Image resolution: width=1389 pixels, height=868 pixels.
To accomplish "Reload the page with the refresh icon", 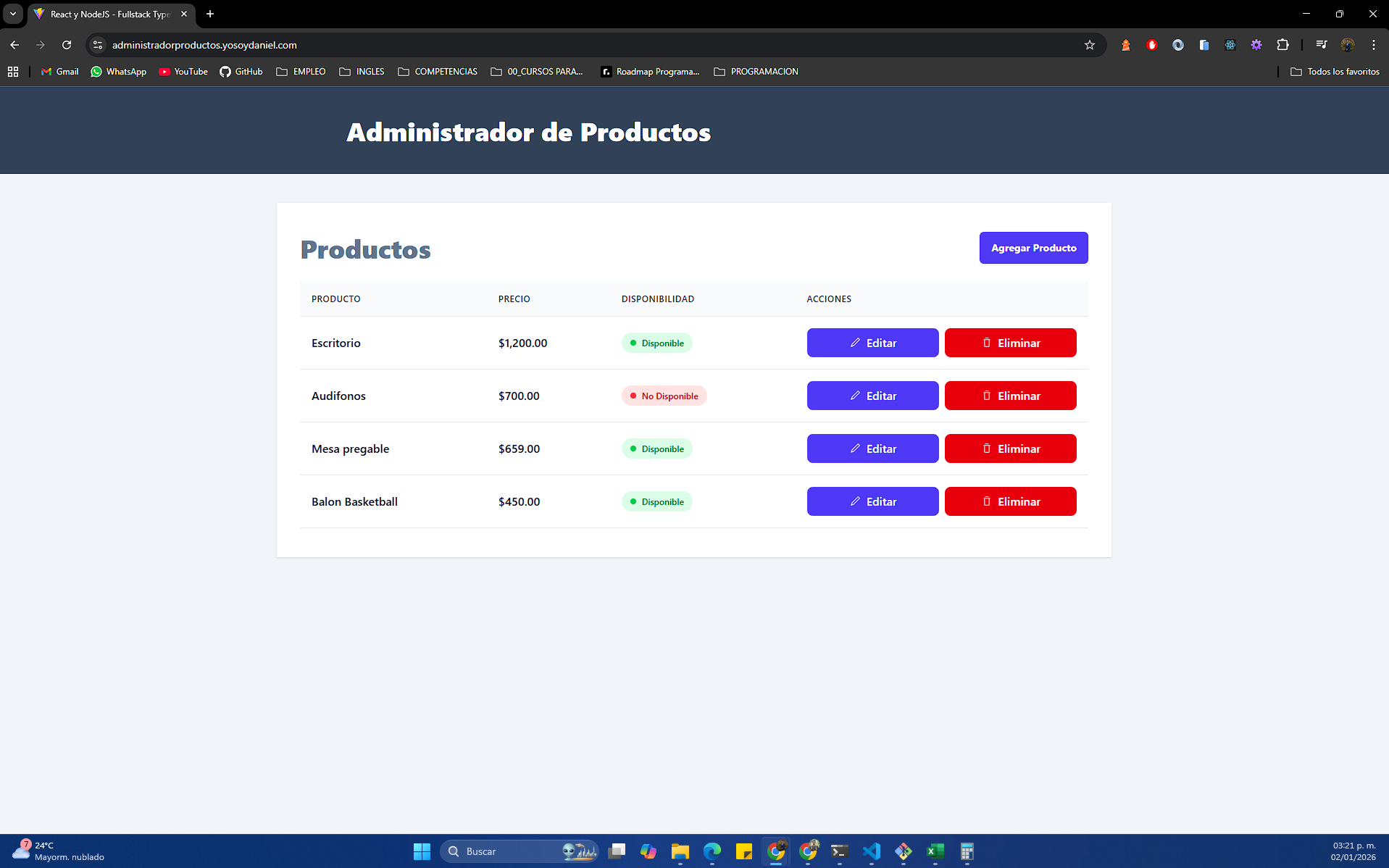I will [67, 45].
